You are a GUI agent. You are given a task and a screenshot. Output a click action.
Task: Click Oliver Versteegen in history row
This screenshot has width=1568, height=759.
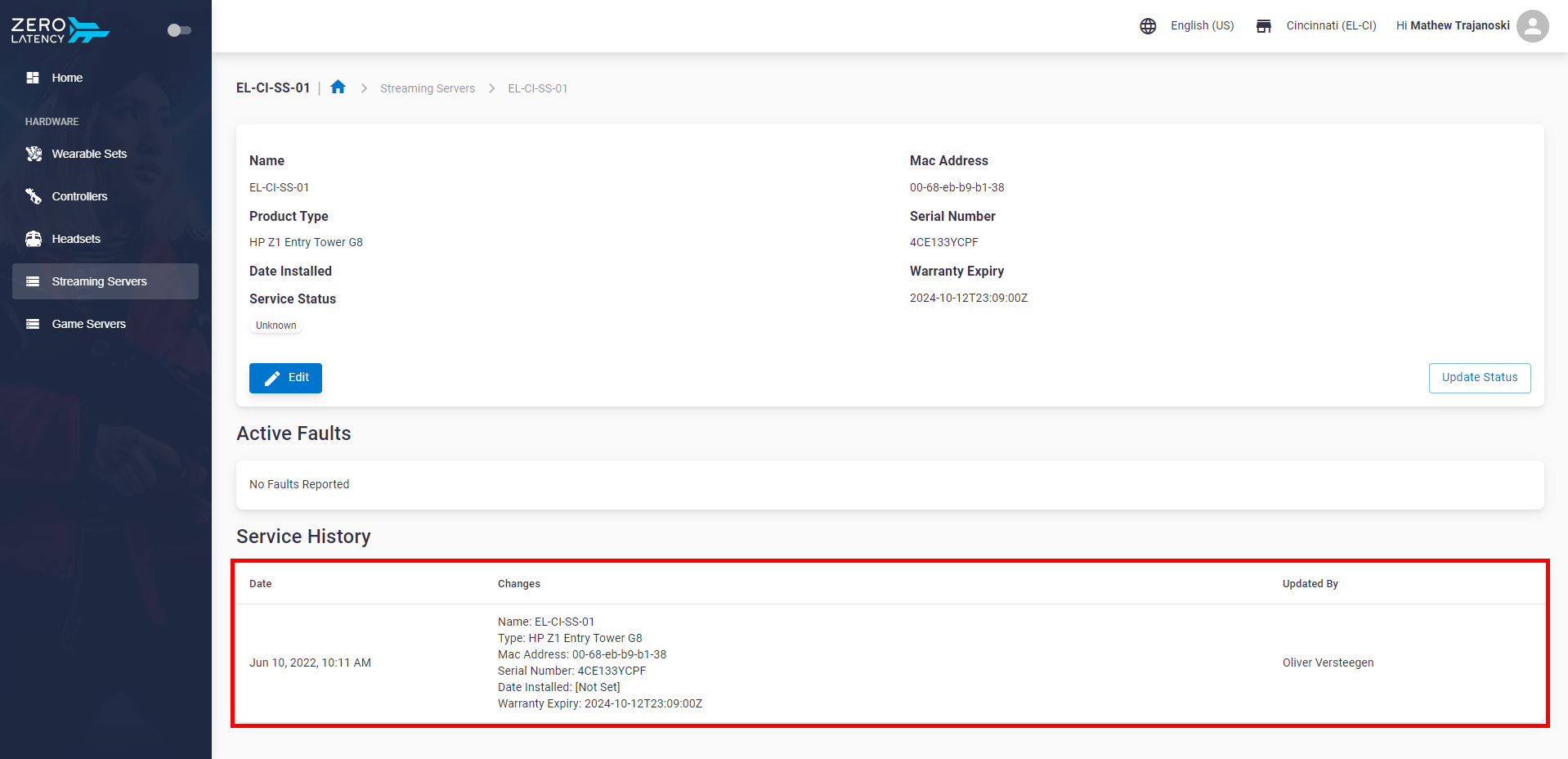pos(1328,662)
